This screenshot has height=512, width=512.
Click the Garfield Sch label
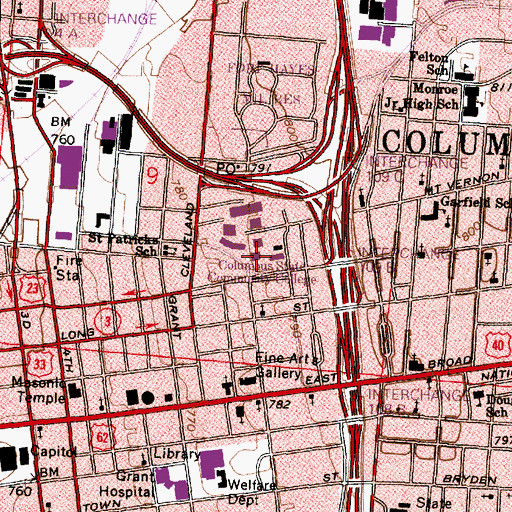476,203
